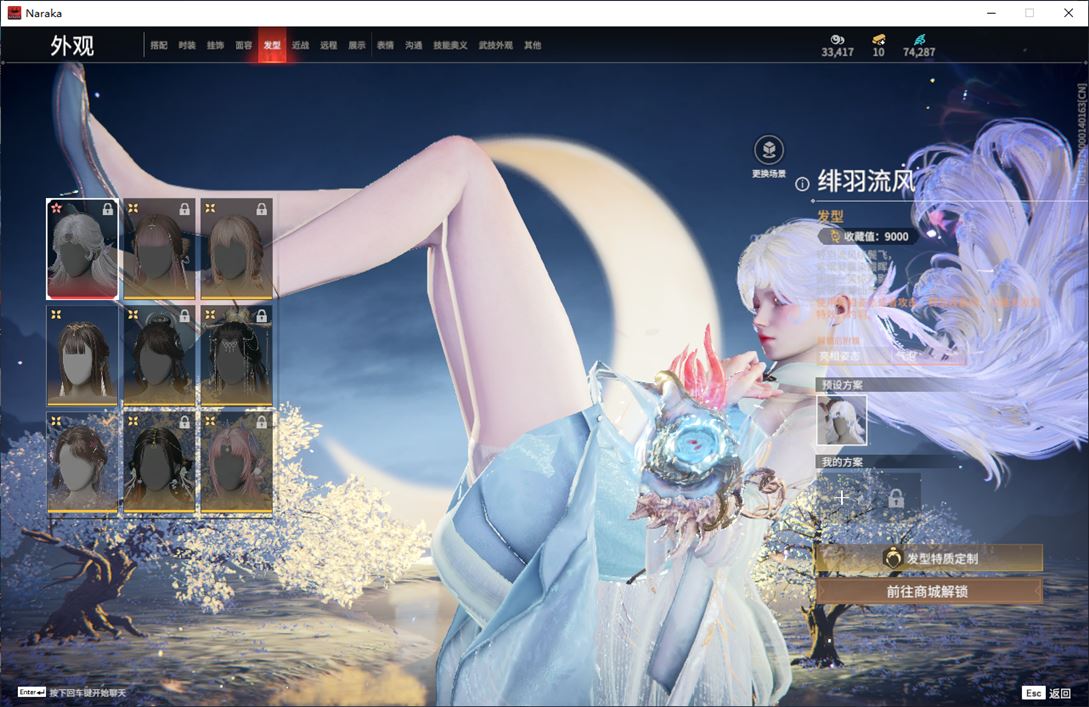Click the lock icon in the 我的方案 slot
The height and width of the screenshot is (707, 1089).
pyautogui.click(x=896, y=497)
